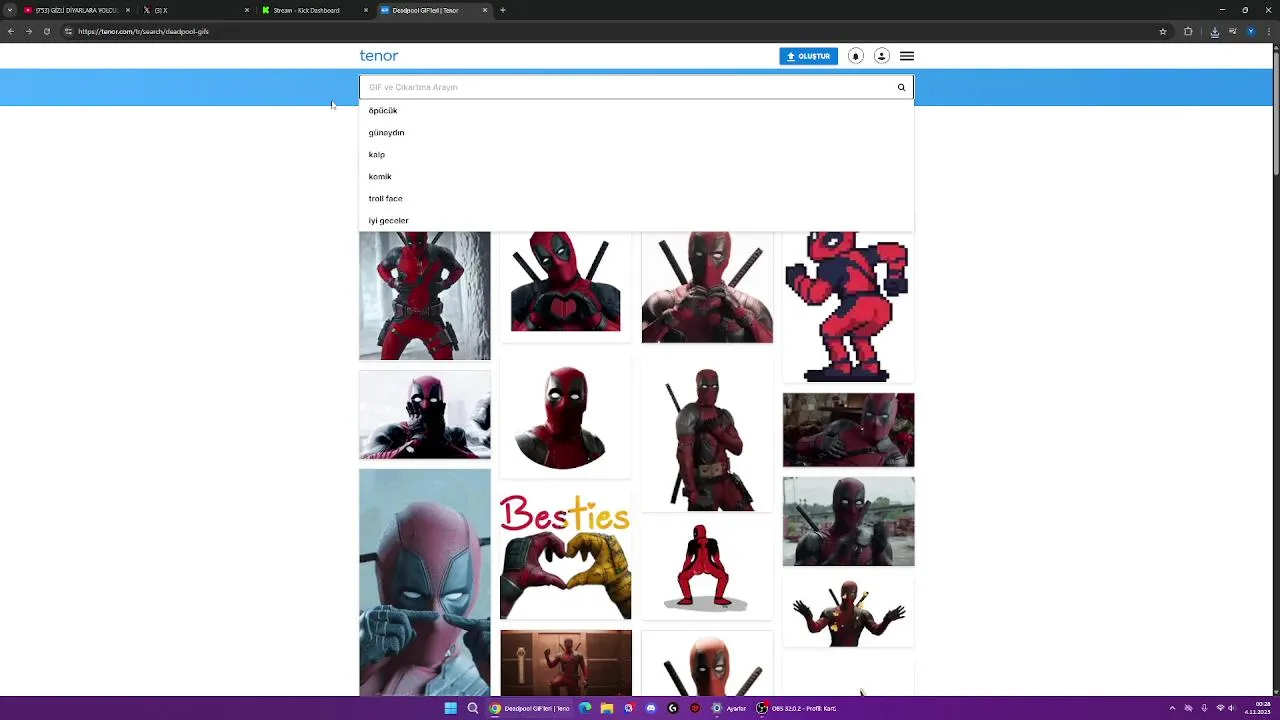The height and width of the screenshot is (720, 1280).
Task: Open the taskbar volume icon
Action: point(1232,708)
